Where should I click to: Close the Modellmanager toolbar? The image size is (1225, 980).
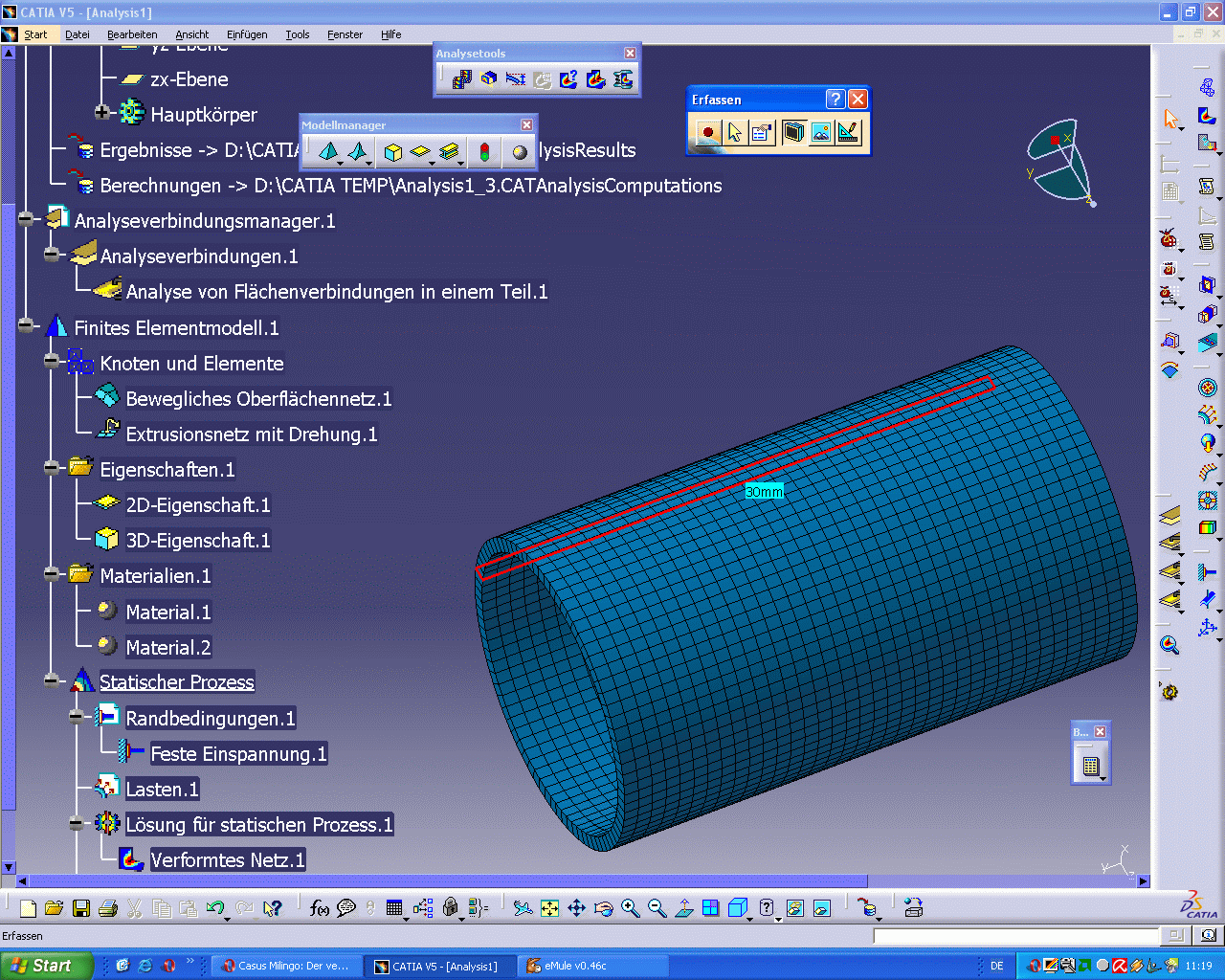[x=526, y=125]
